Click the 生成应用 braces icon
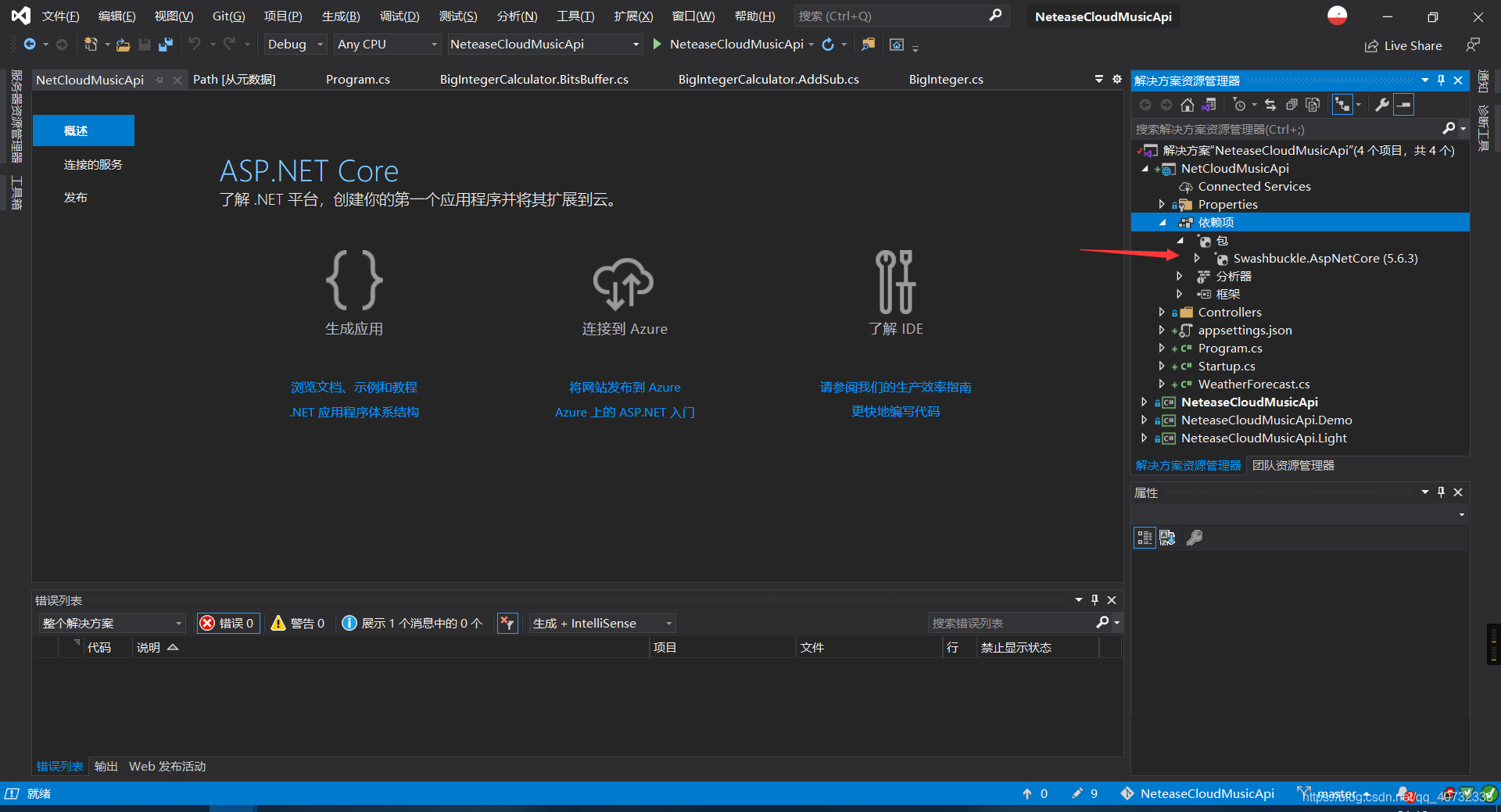Viewport: 1501px width, 812px height. coord(354,281)
